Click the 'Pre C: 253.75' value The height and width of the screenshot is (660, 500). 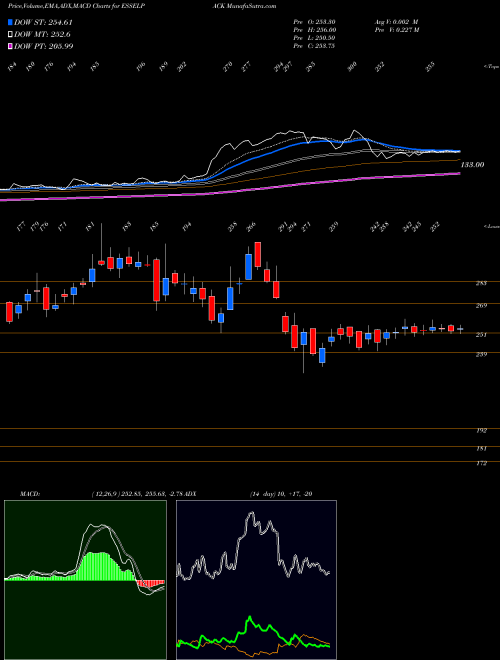314,46
